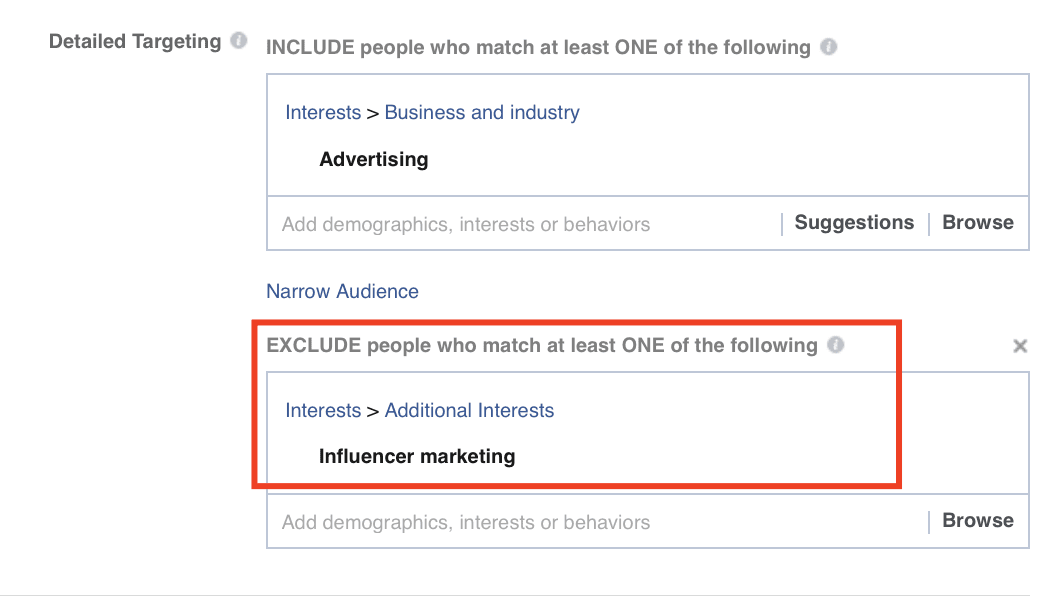The image size is (1060, 596).
Task: Click the Detailed Targeting label
Action: pos(135,42)
